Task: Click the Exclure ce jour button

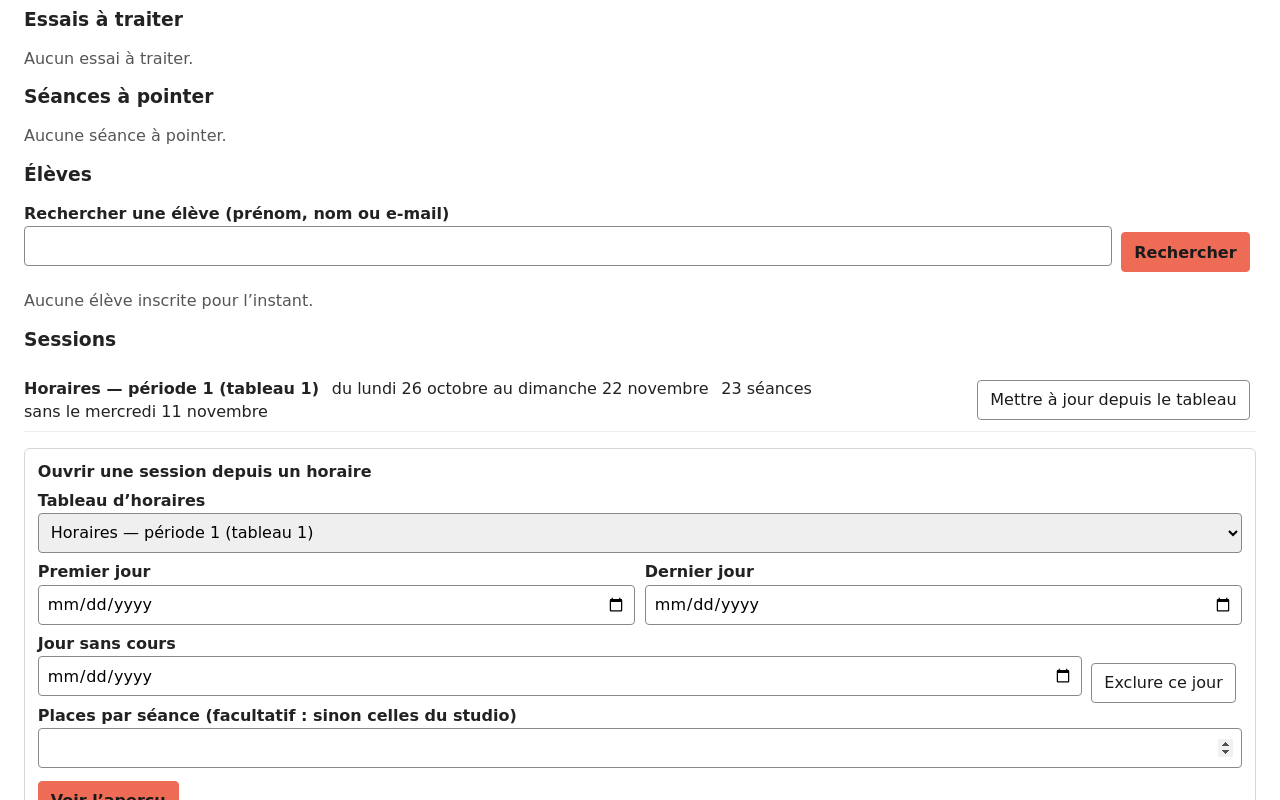Action: pos(1163,683)
